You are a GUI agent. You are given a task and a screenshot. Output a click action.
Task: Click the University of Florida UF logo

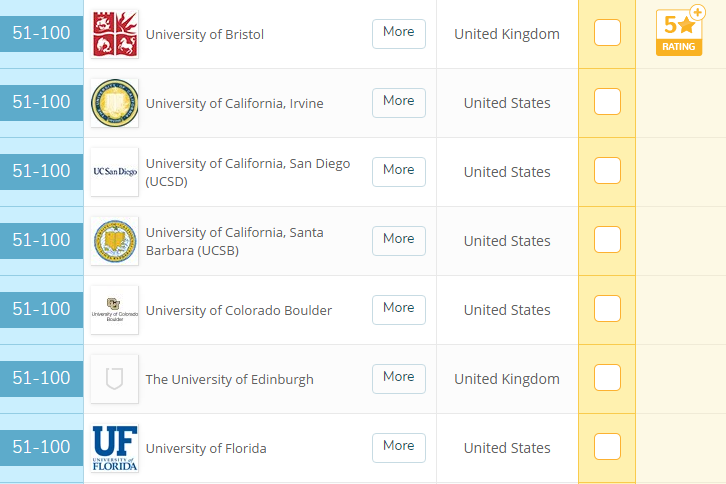coord(114,448)
